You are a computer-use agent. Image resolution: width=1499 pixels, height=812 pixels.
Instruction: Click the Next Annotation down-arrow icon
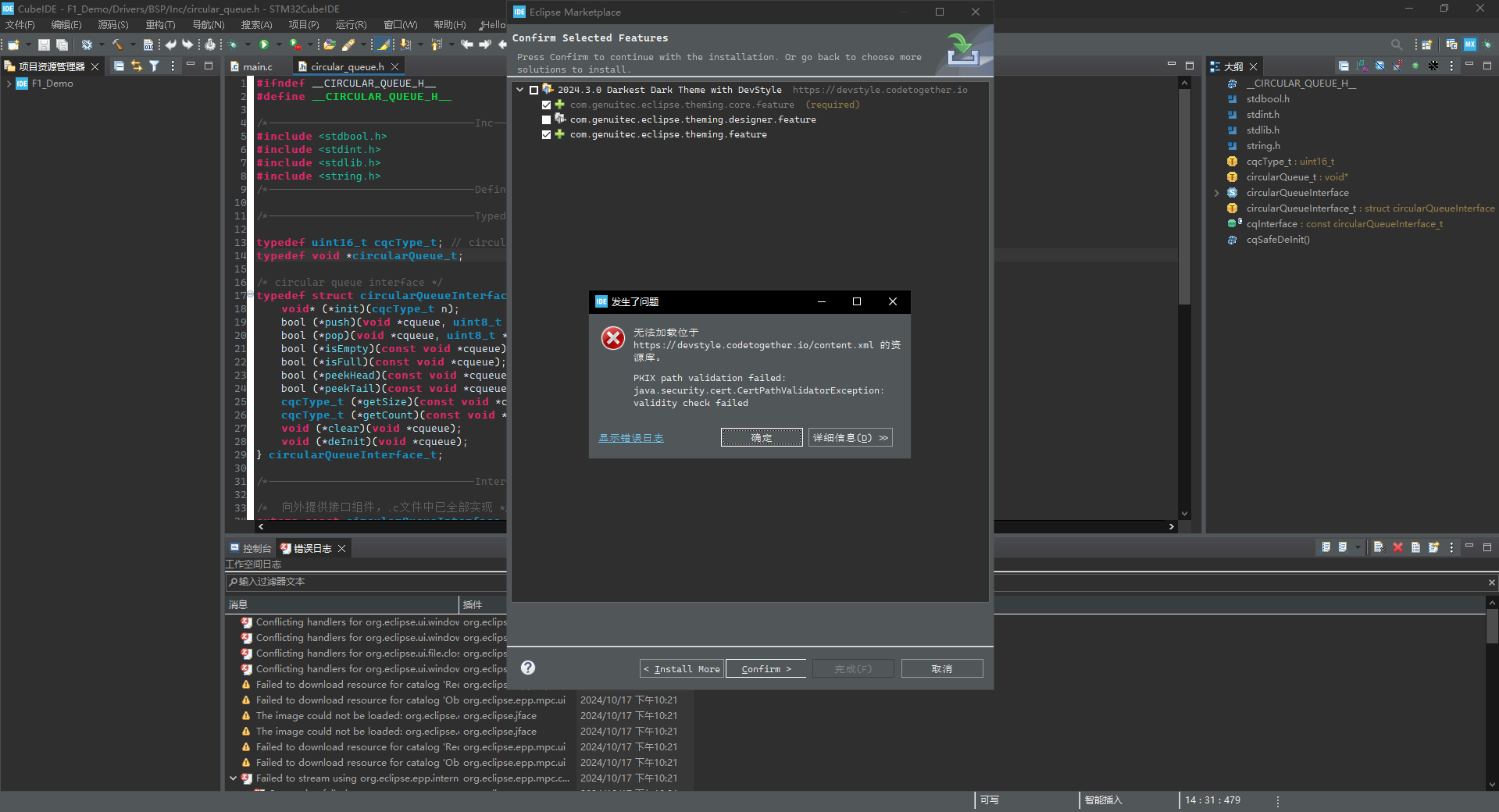coord(405,45)
